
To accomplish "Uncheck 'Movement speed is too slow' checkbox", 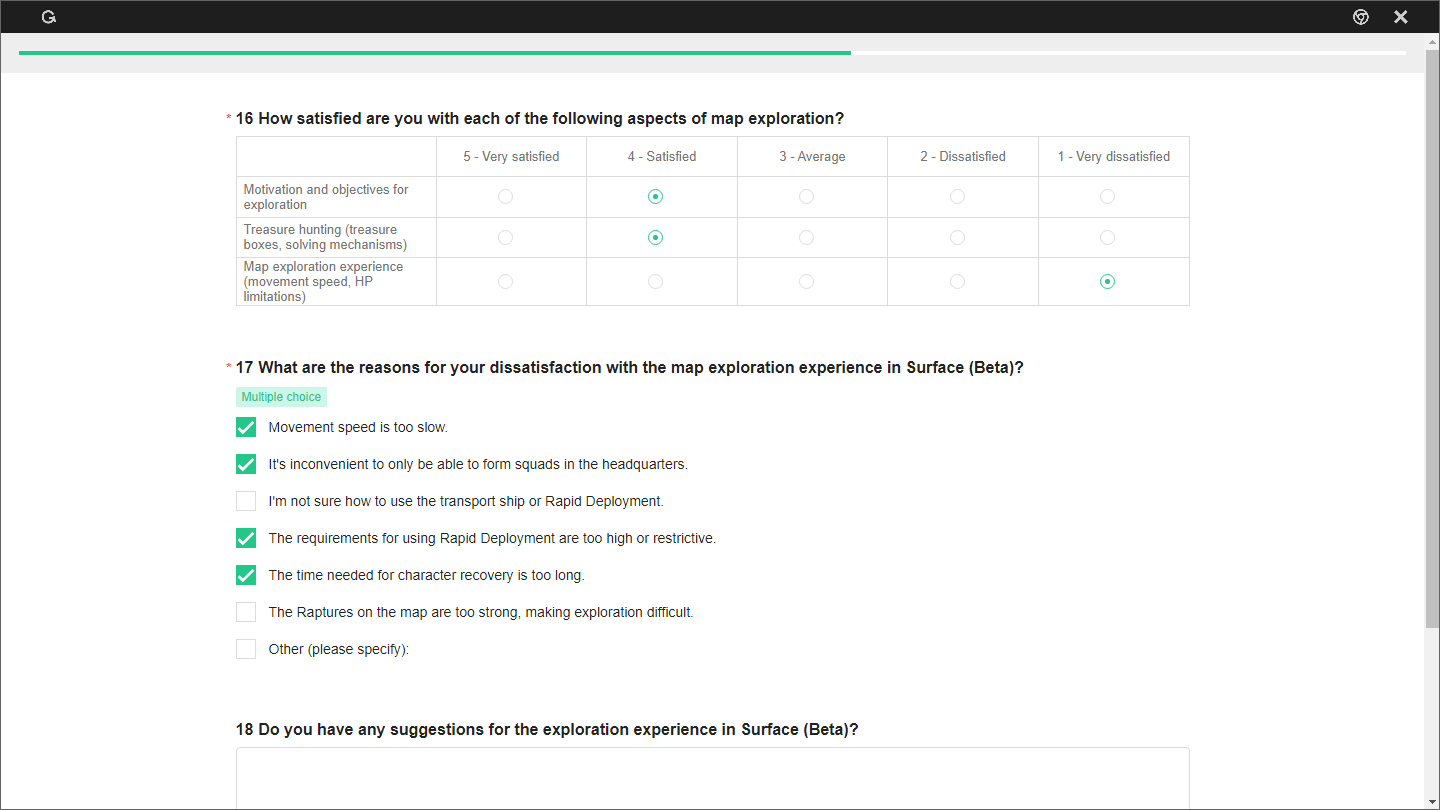I will point(246,427).
